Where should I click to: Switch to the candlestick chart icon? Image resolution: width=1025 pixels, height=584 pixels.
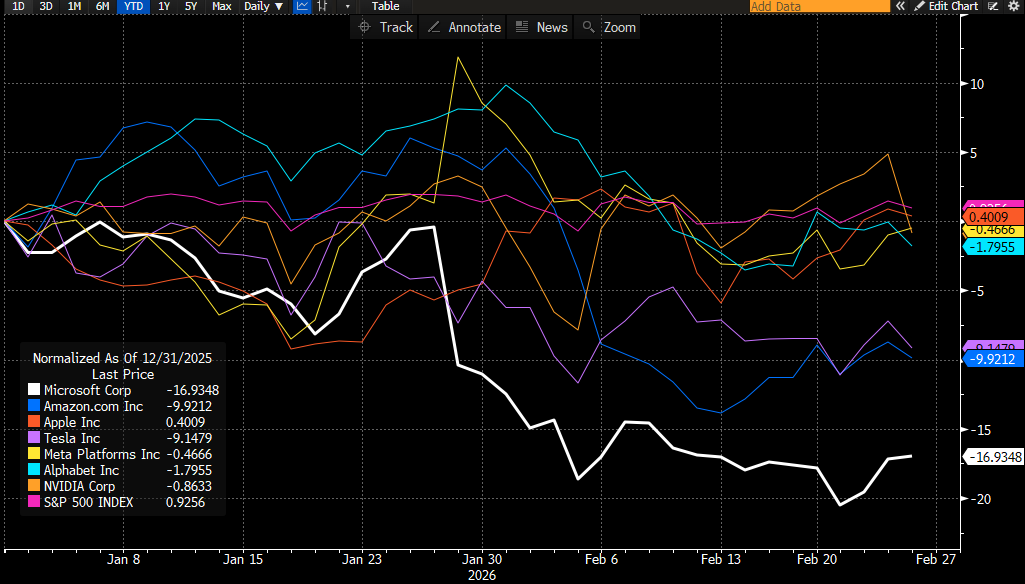click(x=322, y=6)
